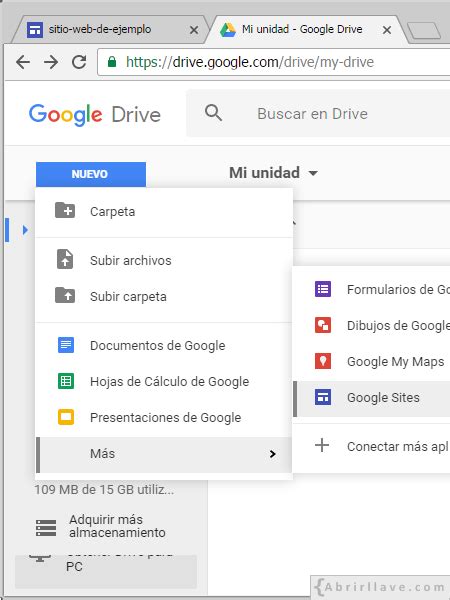Click the folder upload icon beside Subir carpeta

(x=65, y=296)
